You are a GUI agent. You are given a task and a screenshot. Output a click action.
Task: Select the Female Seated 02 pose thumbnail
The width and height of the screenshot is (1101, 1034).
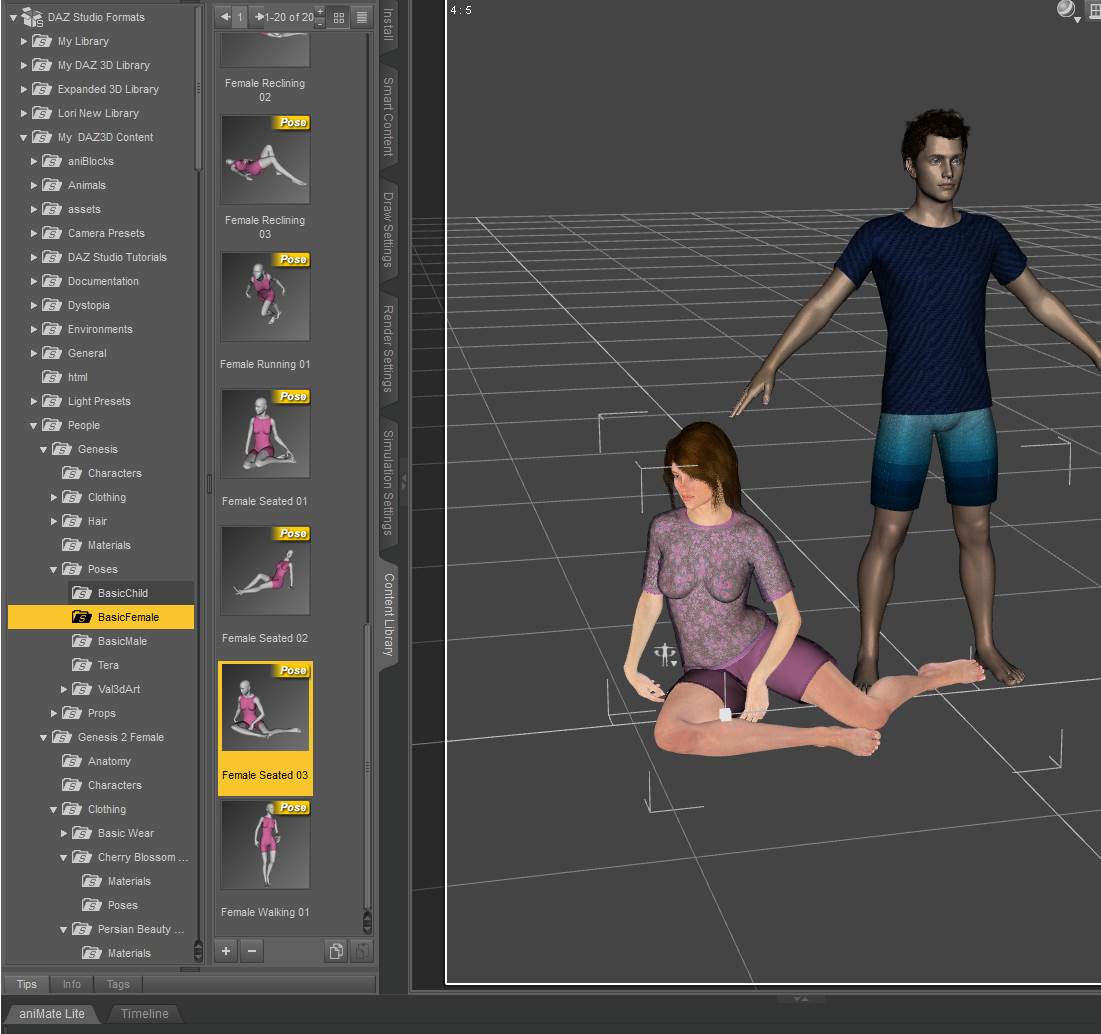tap(265, 571)
